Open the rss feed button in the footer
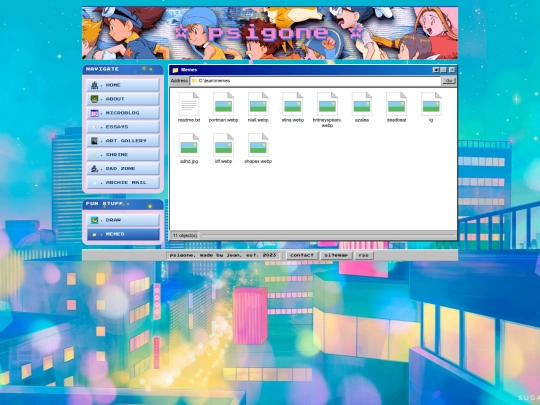This screenshot has width=540, height=405. (x=364, y=255)
